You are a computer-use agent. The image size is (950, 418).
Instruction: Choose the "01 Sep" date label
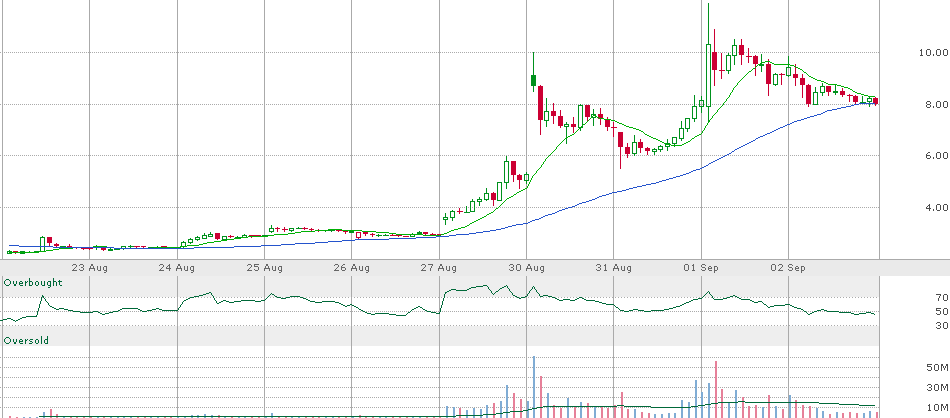(701, 268)
